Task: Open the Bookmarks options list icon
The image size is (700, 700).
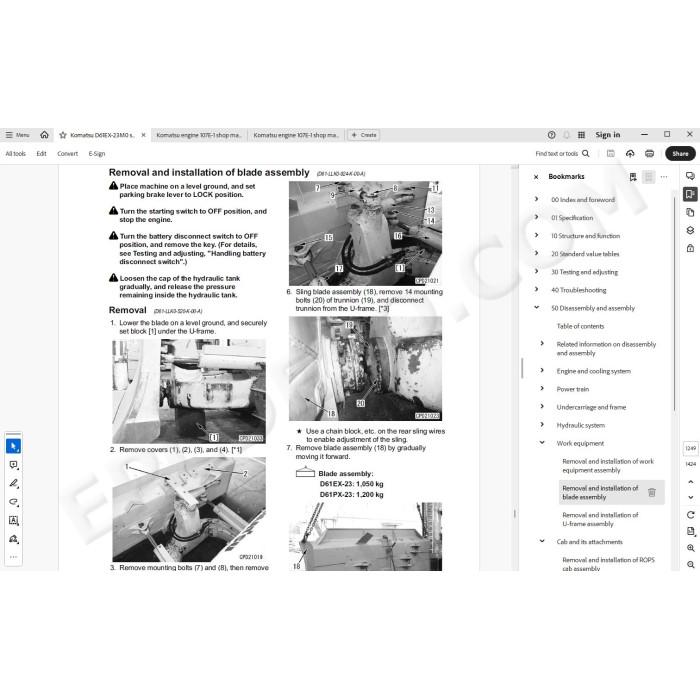Action: [649, 177]
